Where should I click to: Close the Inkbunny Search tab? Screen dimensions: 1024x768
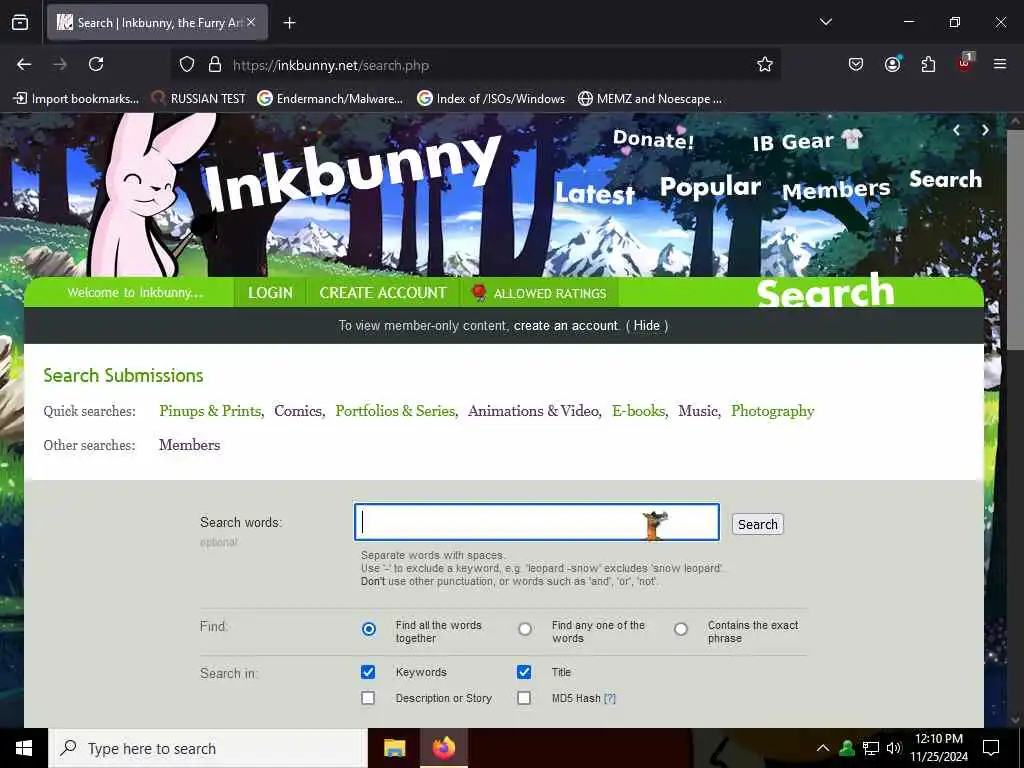point(251,22)
